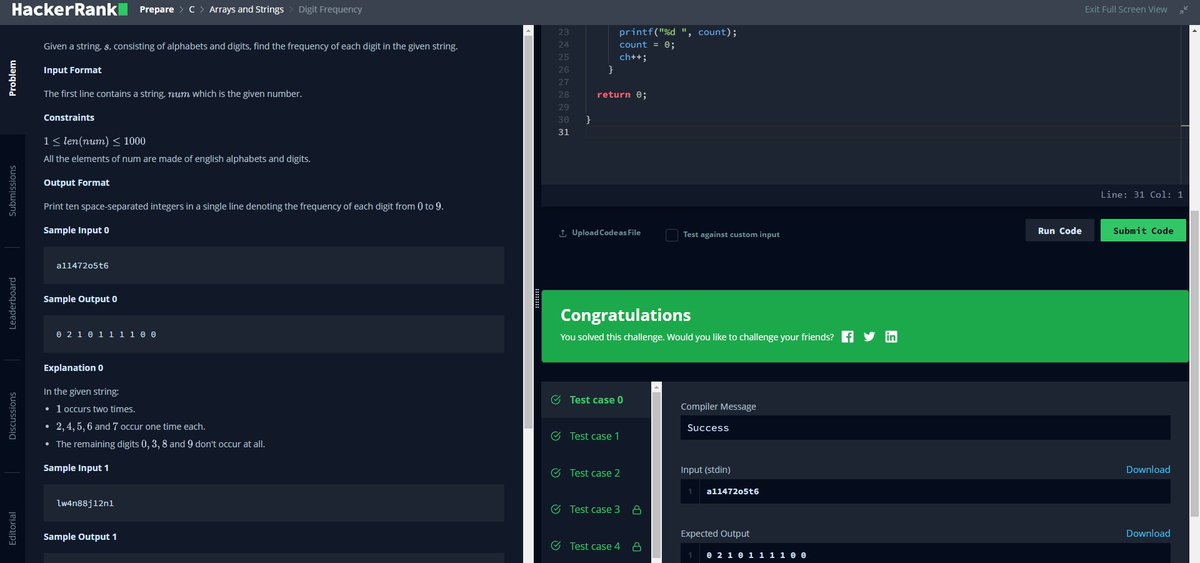Click the 'return 0;' code line
The image size is (1200, 563).
[622, 94]
